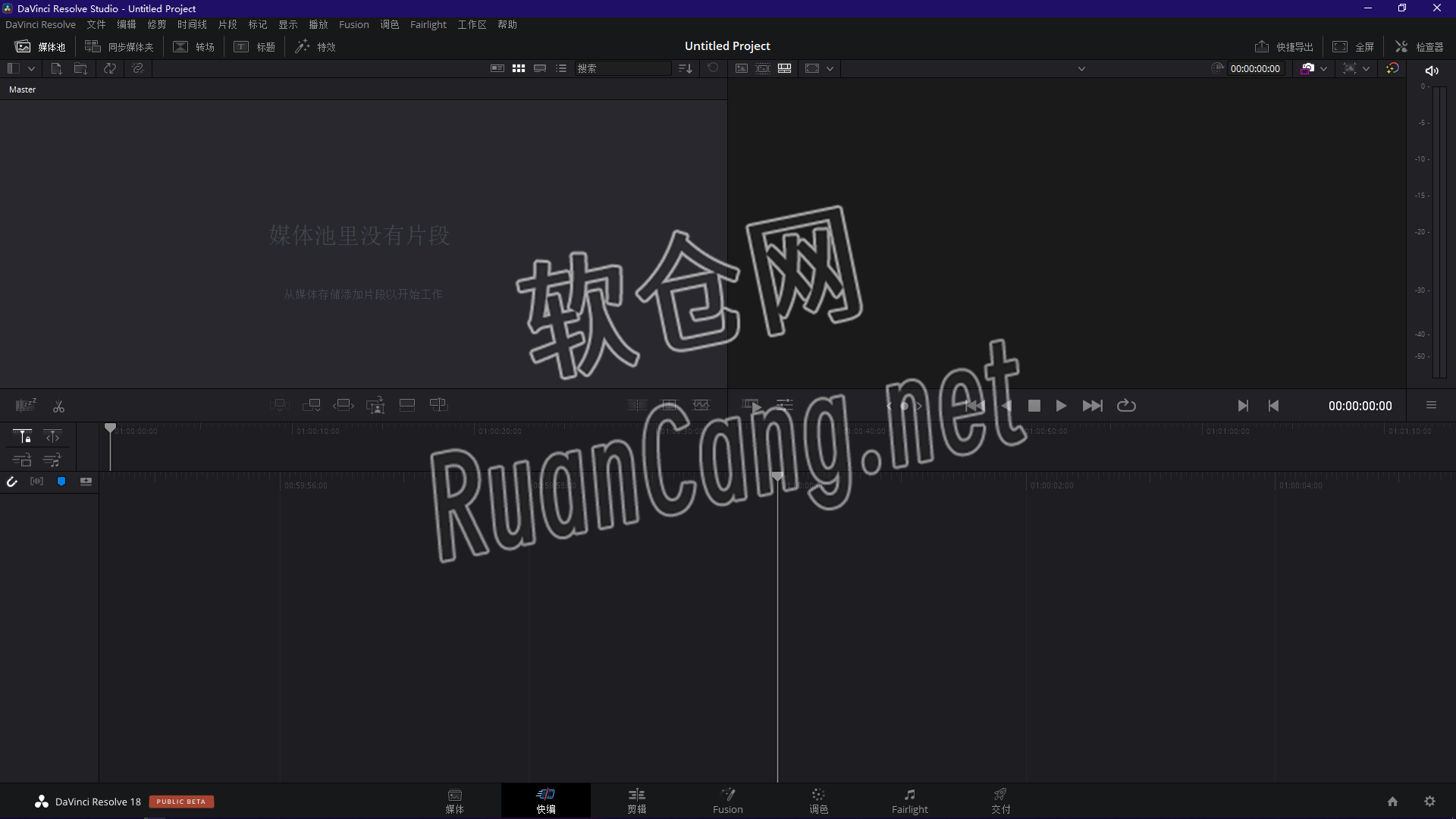Viewport: 1456px width, 819px height.
Task: Click the dissolve transition icon
Action: coord(669,405)
